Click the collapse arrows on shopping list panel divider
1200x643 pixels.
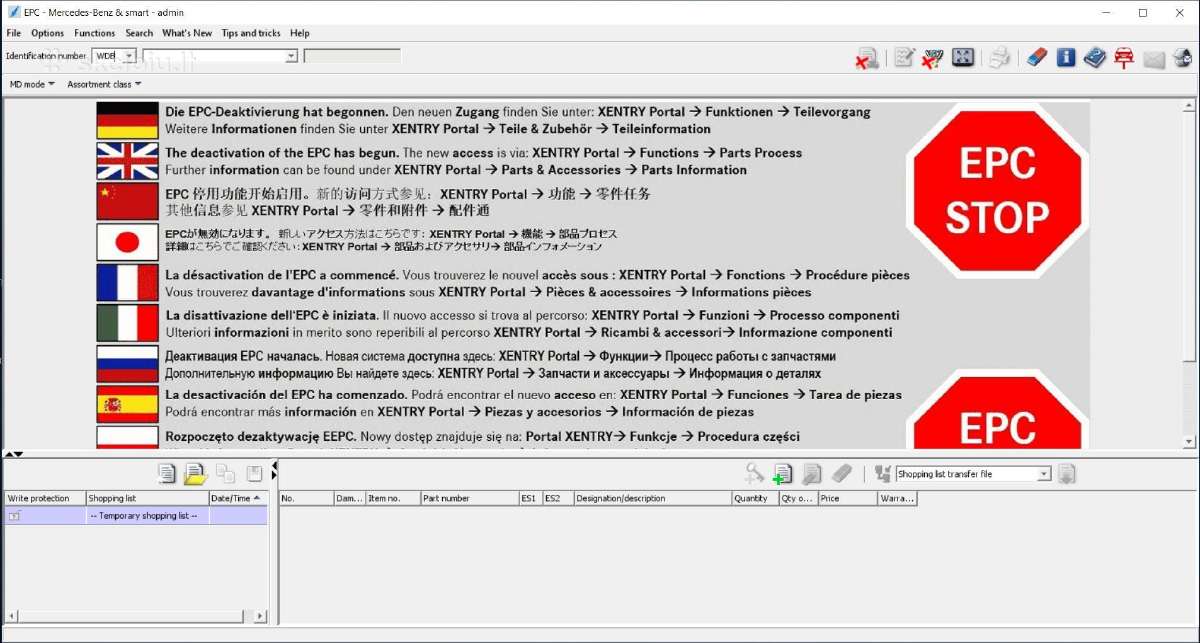[x=274, y=468]
